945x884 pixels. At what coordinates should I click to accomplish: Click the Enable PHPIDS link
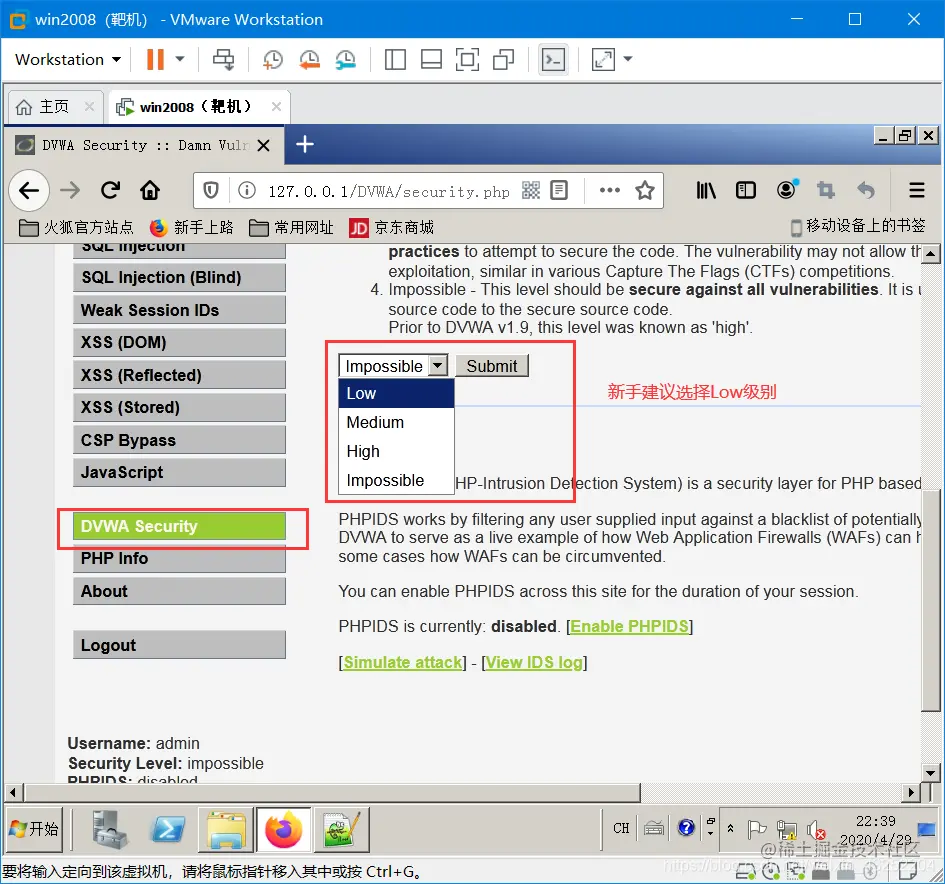629,626
